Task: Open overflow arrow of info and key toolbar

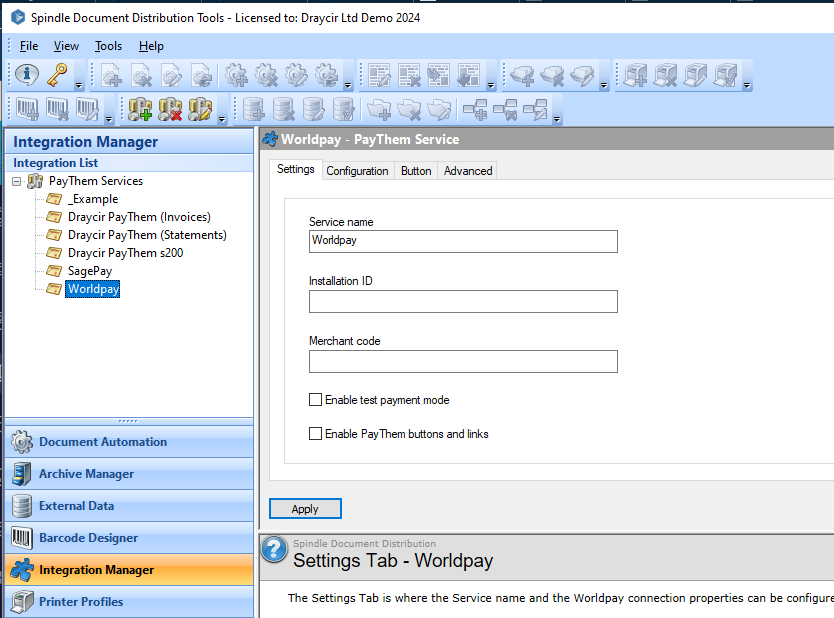Action: (x=79, y=85)
